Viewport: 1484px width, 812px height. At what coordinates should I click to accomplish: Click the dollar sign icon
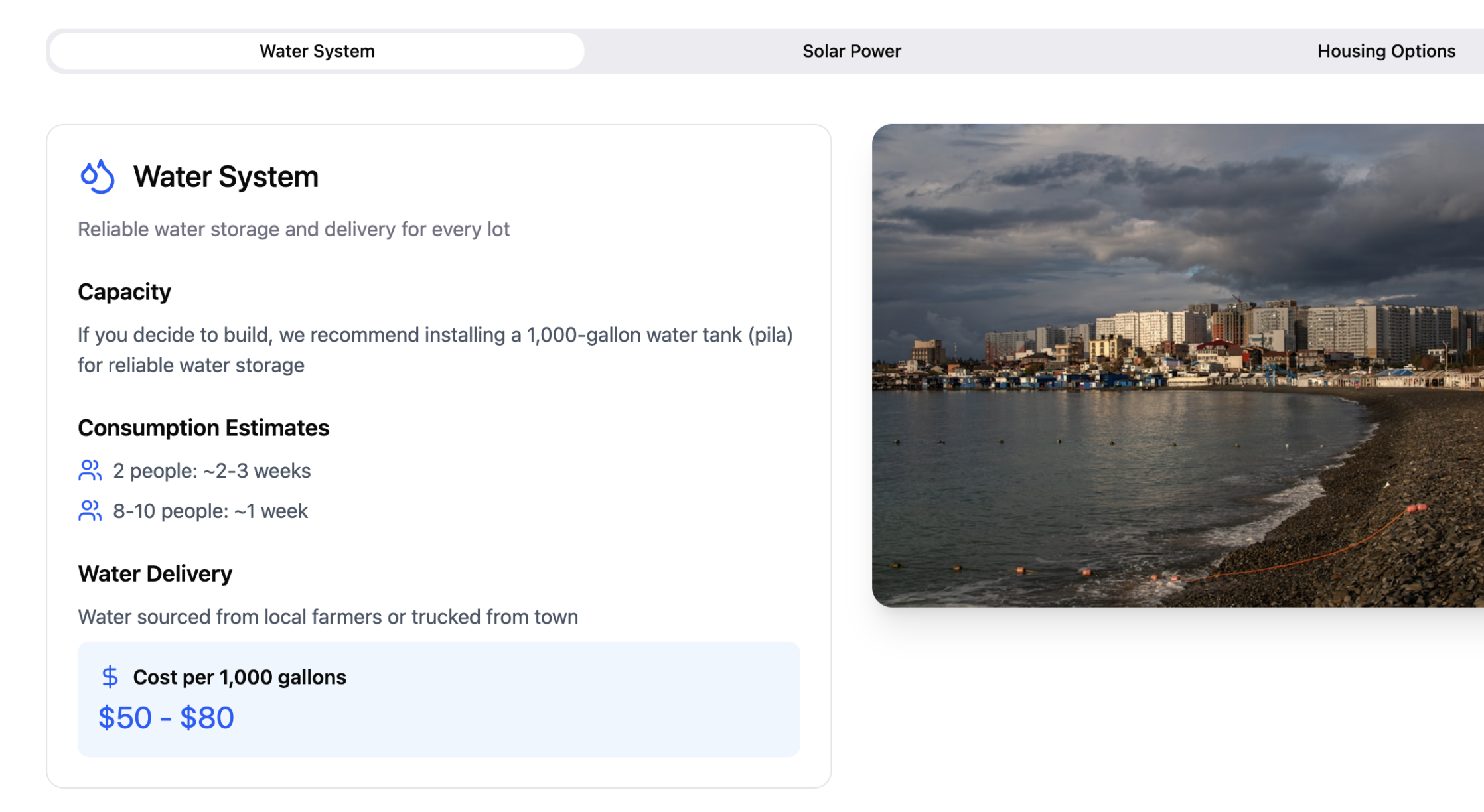pyautogui.click(x=110, y=677)
